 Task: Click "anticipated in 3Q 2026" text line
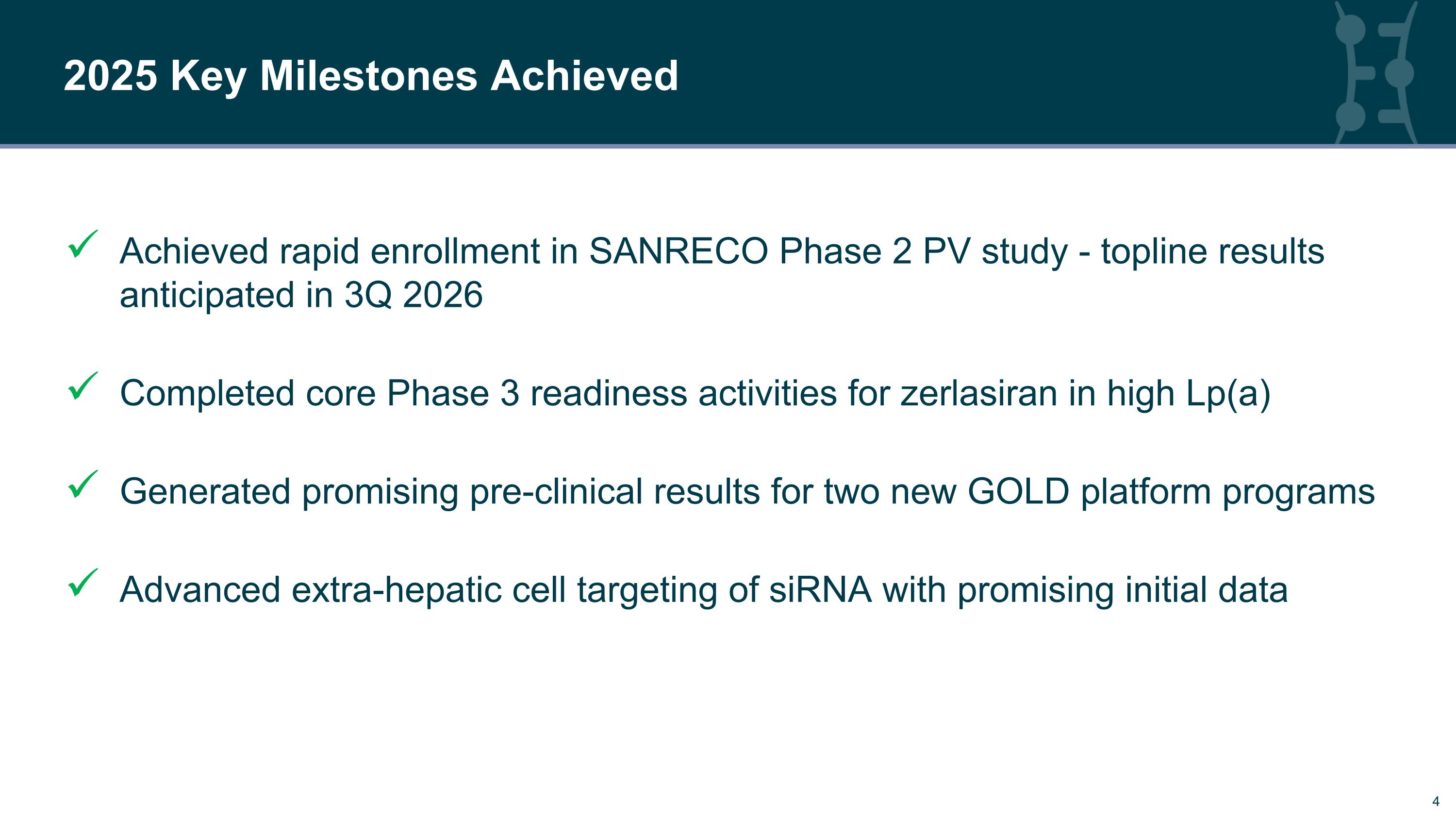click(301, 295)
